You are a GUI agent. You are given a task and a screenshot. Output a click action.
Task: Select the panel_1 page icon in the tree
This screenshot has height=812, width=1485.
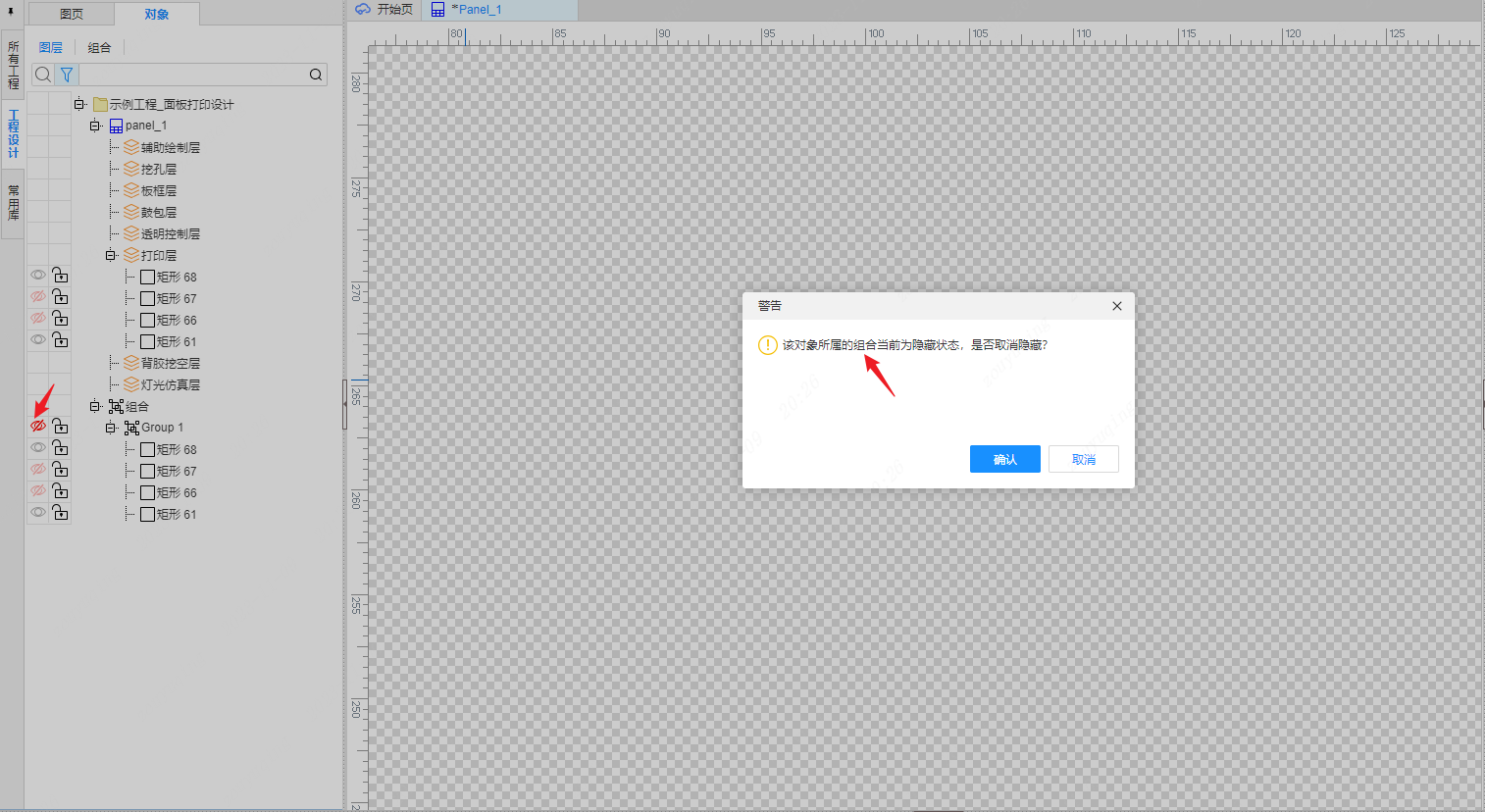tap(116, 126)
